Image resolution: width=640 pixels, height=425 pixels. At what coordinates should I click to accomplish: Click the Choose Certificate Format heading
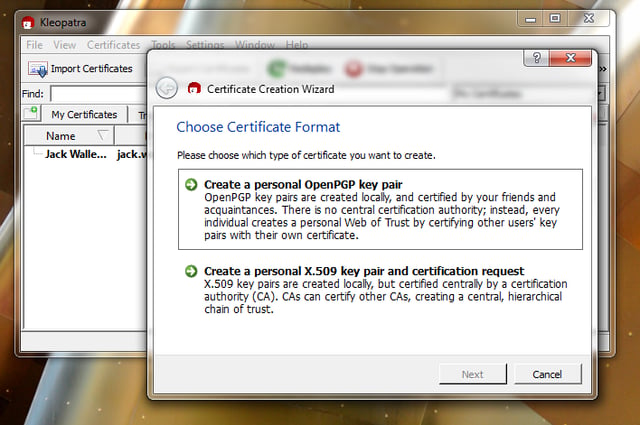258,127
